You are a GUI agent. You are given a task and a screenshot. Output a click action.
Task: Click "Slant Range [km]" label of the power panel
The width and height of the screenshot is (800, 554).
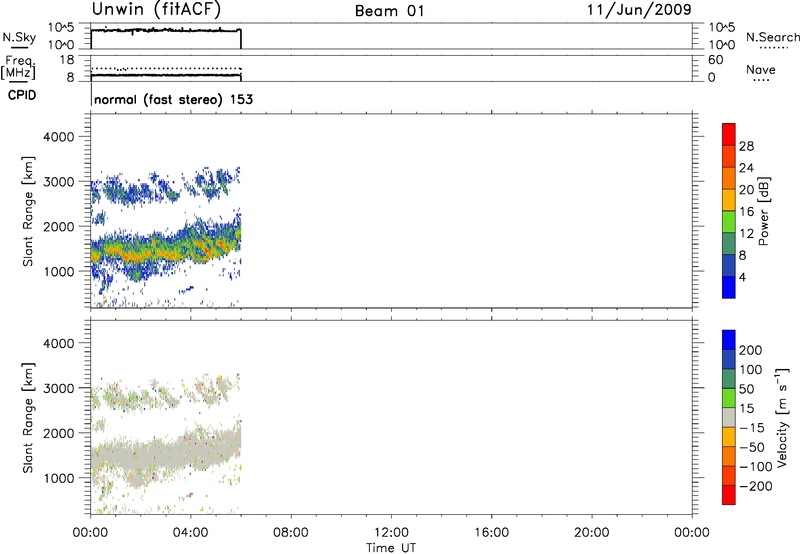click(28, 211)
